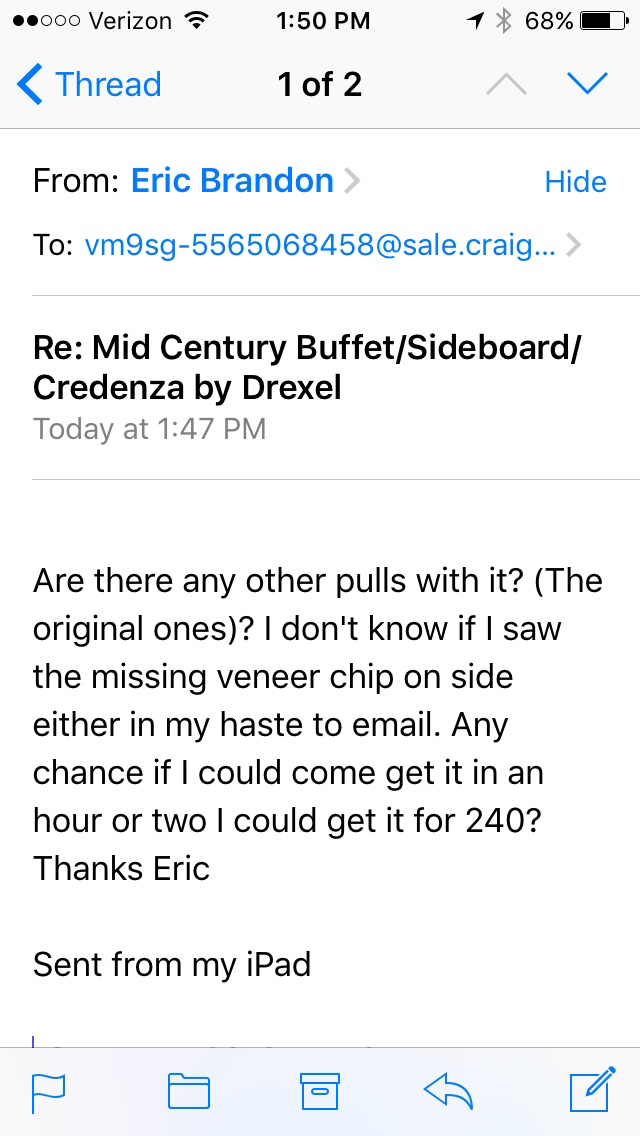Hide the sender details

(575, 182)
